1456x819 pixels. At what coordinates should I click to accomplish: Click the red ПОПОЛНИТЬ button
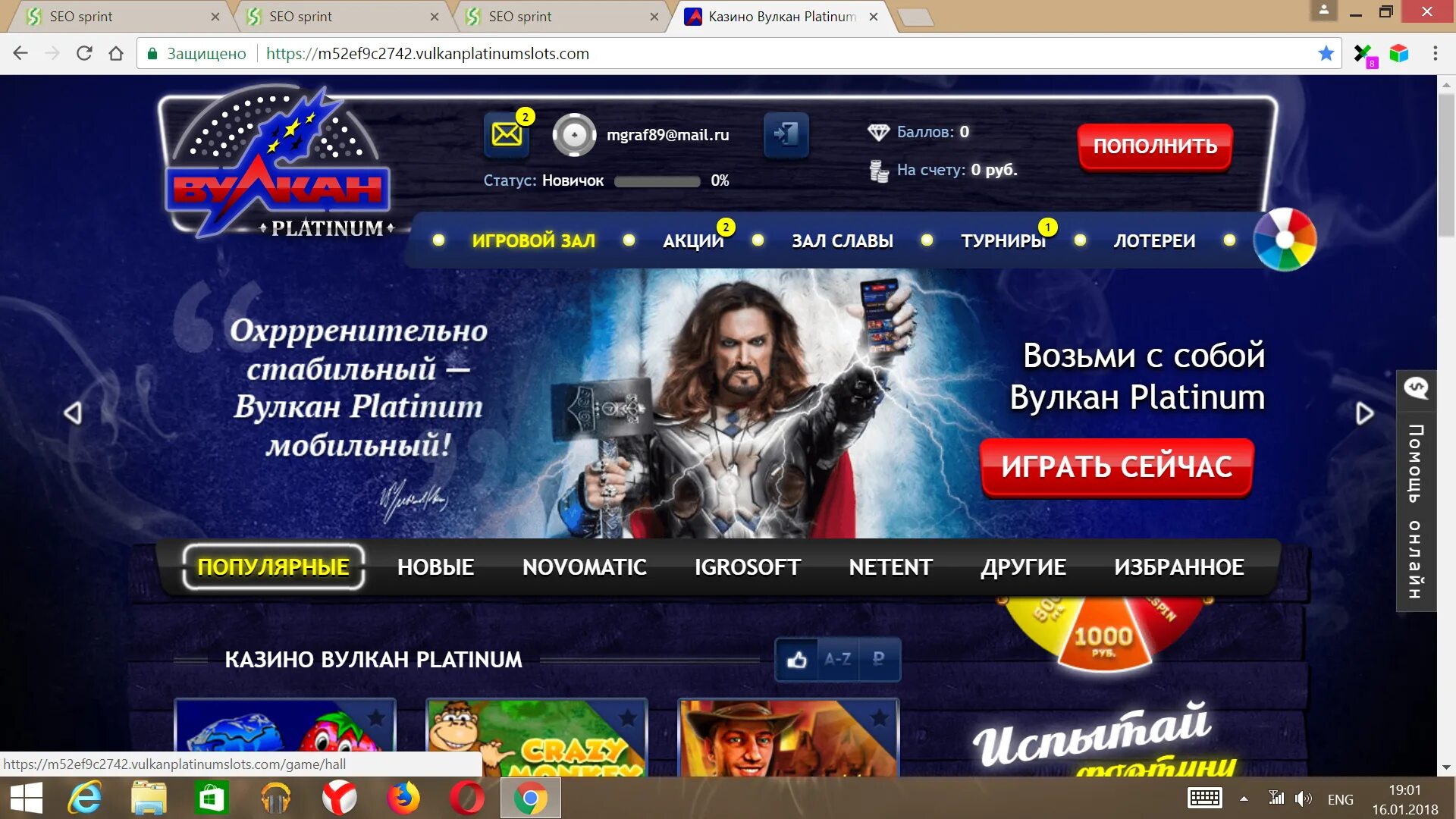click(1154, 146)
